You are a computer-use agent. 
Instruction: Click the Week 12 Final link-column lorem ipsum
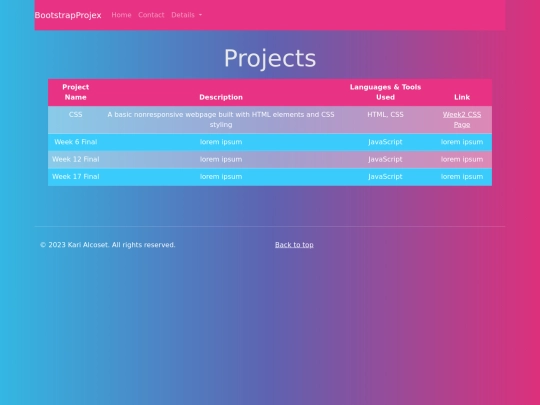[462, 159]
